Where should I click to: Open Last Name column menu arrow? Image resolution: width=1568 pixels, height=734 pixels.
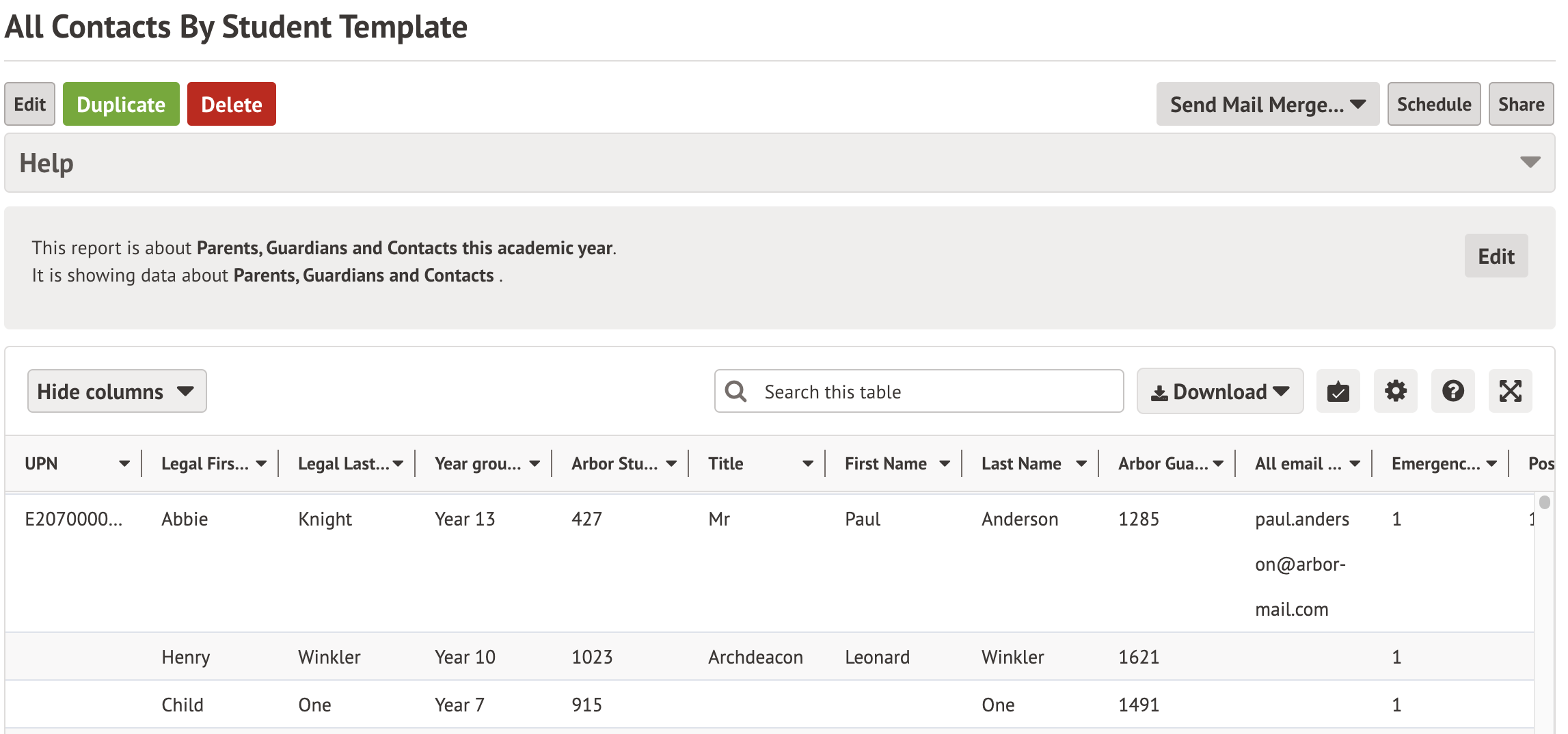click(1081, 464)
